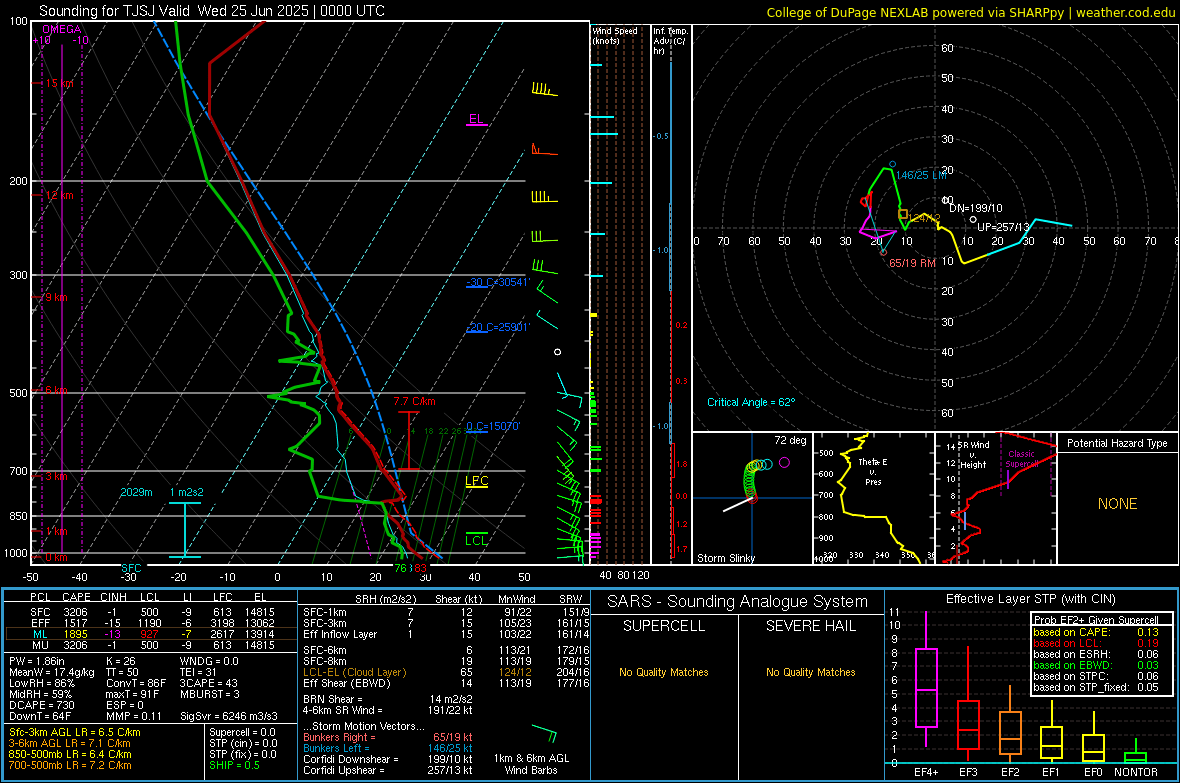1180x783 pixels.
Task: Click the 'STP (cin) = 0.0' value
Action: click(x=242, y=743)
